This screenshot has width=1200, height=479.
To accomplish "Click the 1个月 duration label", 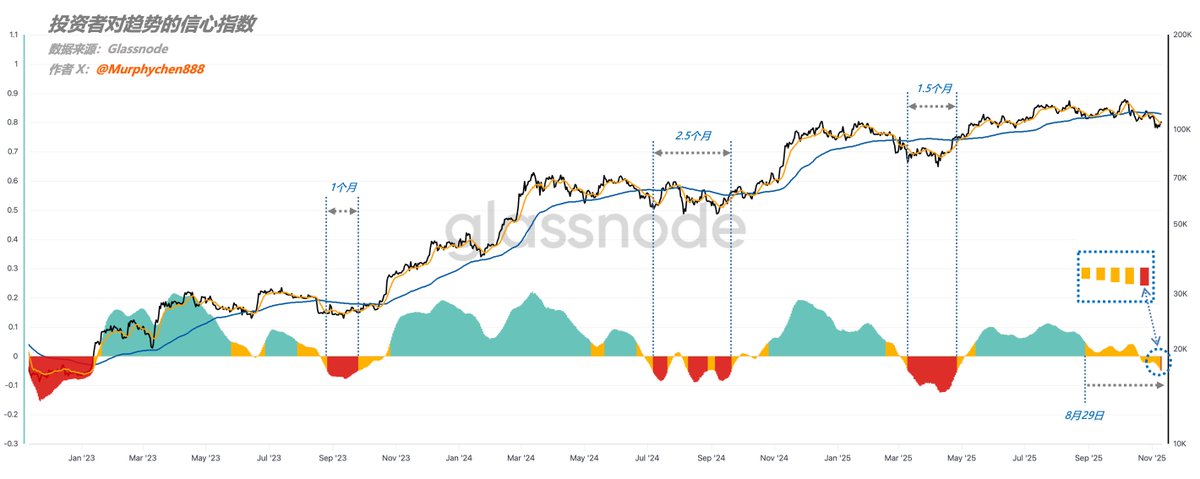I will point(343,187).
